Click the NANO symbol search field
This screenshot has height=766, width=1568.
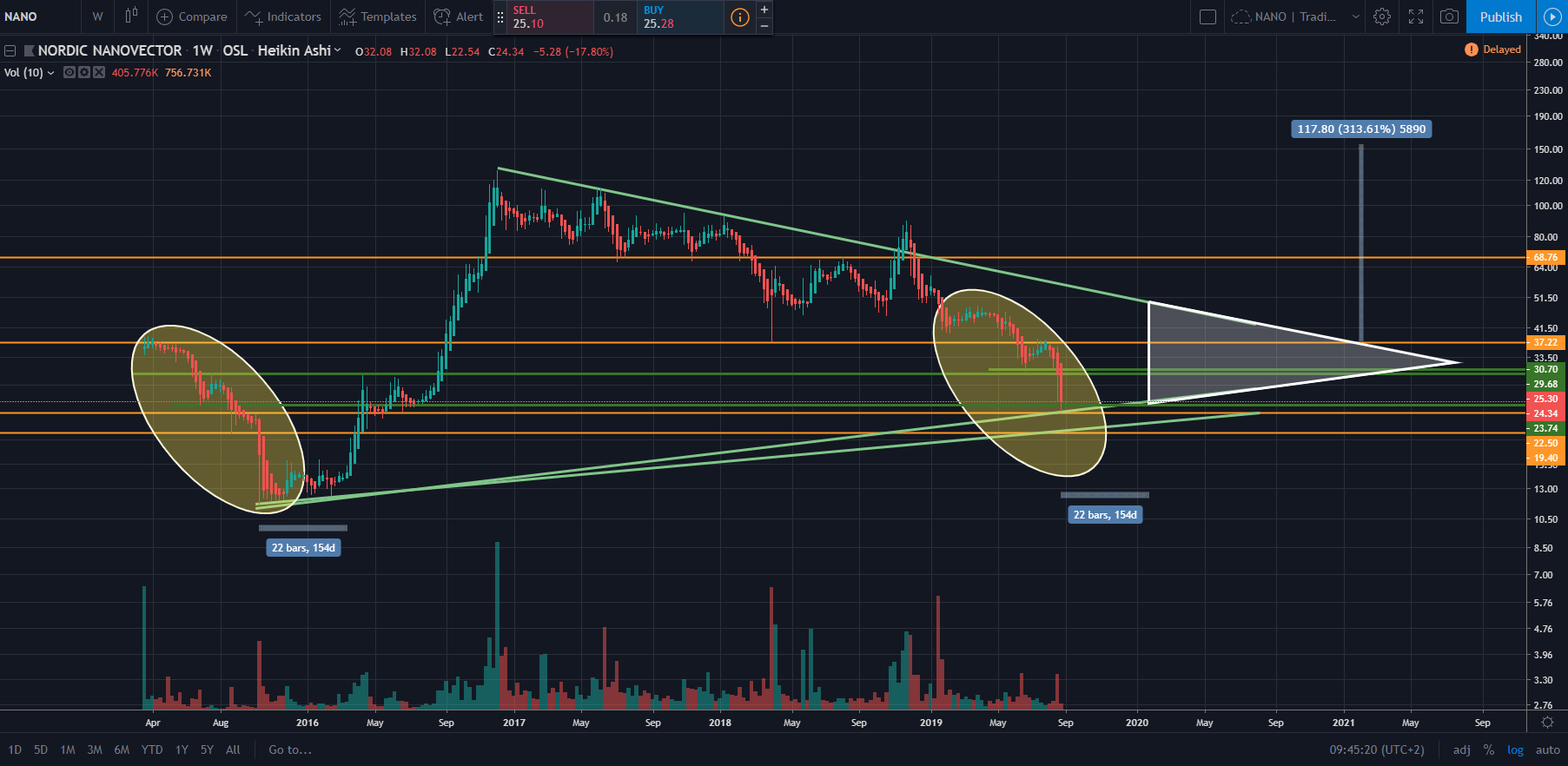tap(40, 17)
